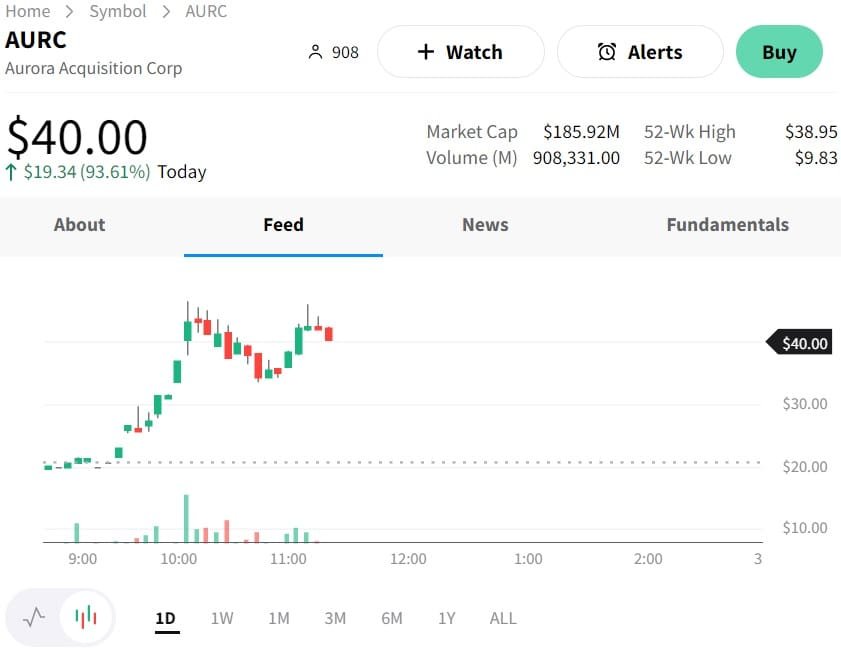
Task: Click the green up arrow price change
Action: [x=11, y=172]
